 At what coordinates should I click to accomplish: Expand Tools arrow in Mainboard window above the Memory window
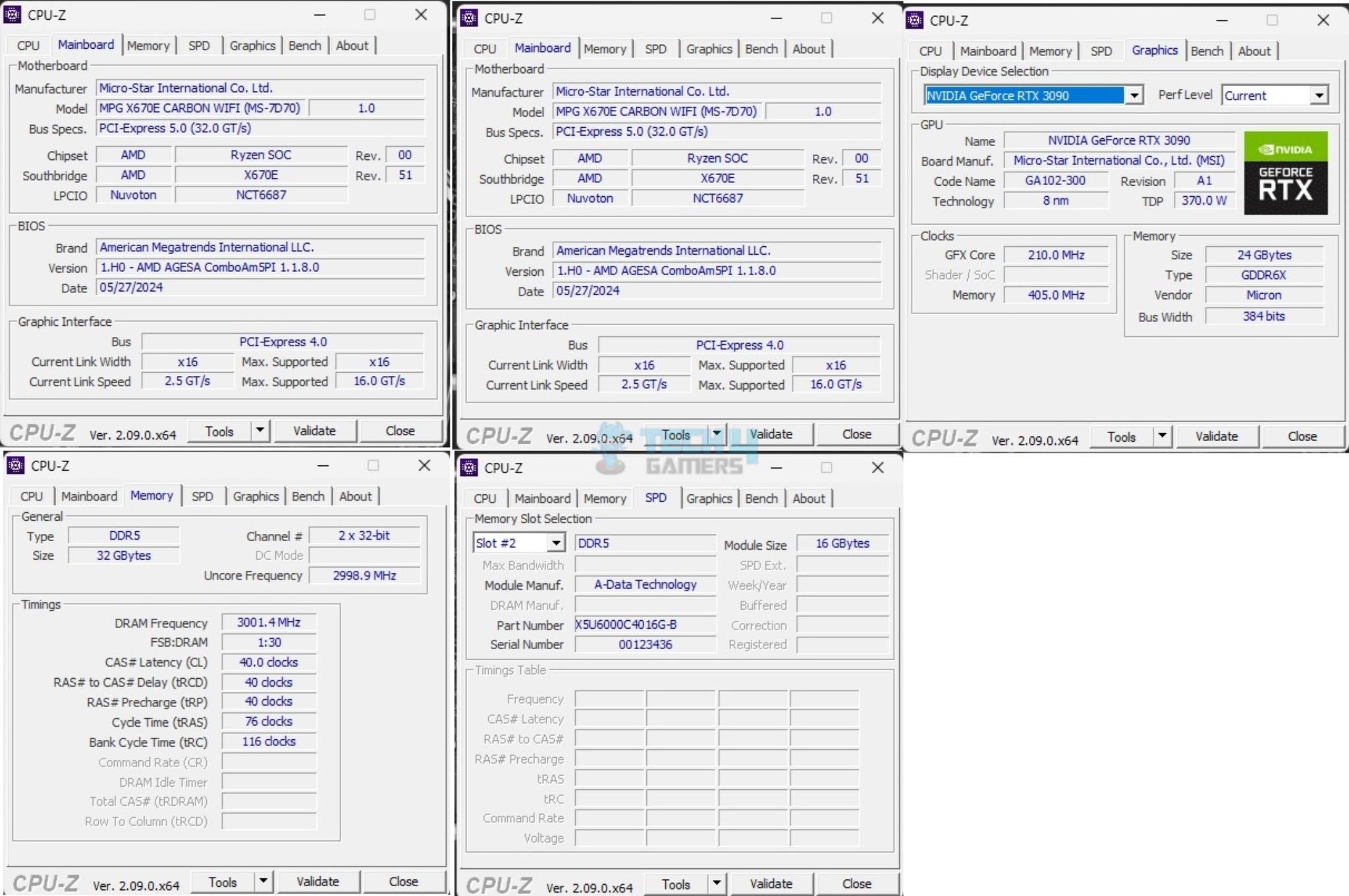pos(260,431)
